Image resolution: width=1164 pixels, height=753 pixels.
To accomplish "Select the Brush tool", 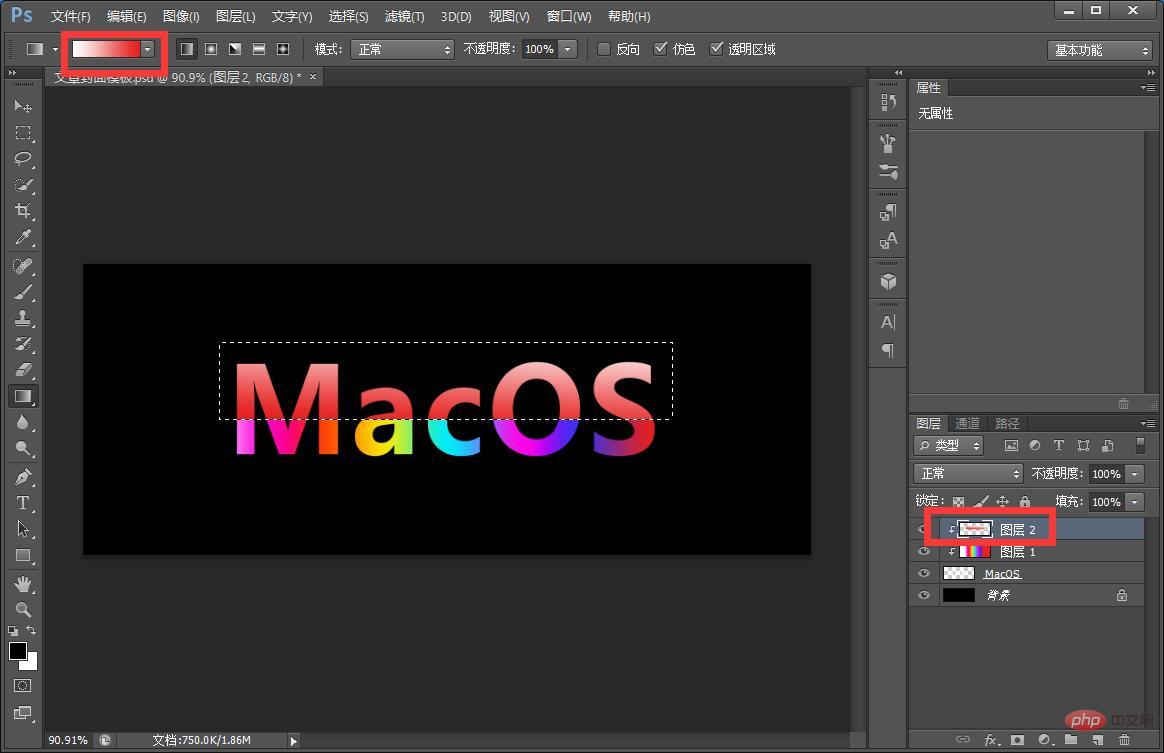I will pos(22,291).
